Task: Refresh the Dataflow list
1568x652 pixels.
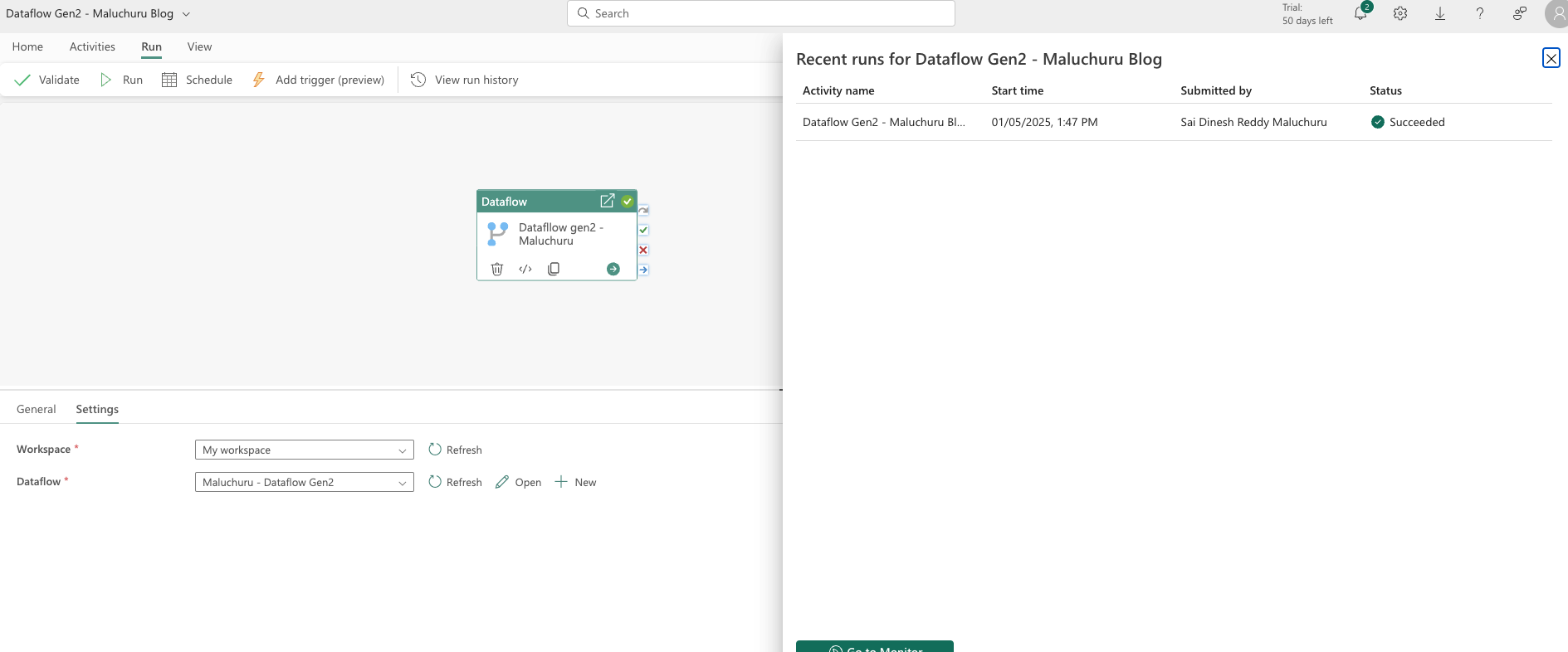Action: pyautogui.click(x=455, y=482)
